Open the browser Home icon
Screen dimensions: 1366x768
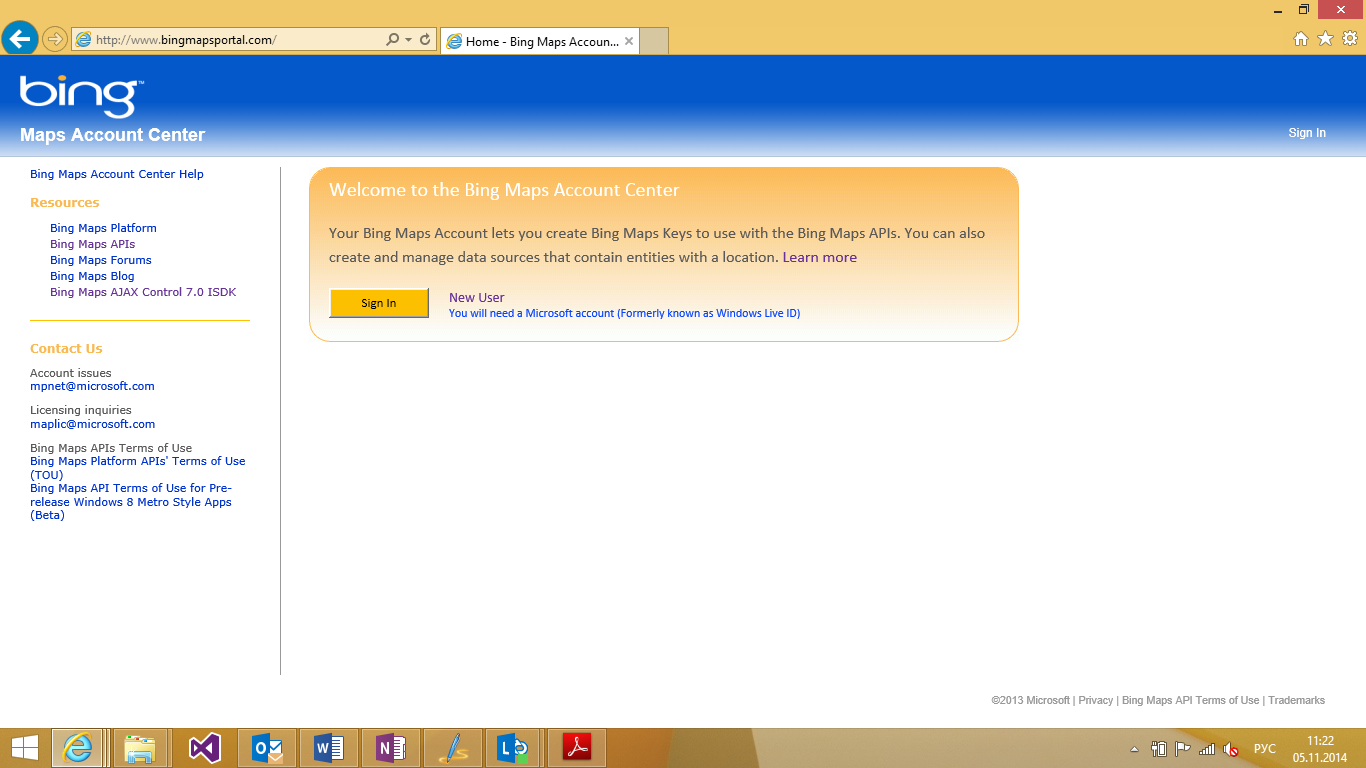coord(1301,39)
